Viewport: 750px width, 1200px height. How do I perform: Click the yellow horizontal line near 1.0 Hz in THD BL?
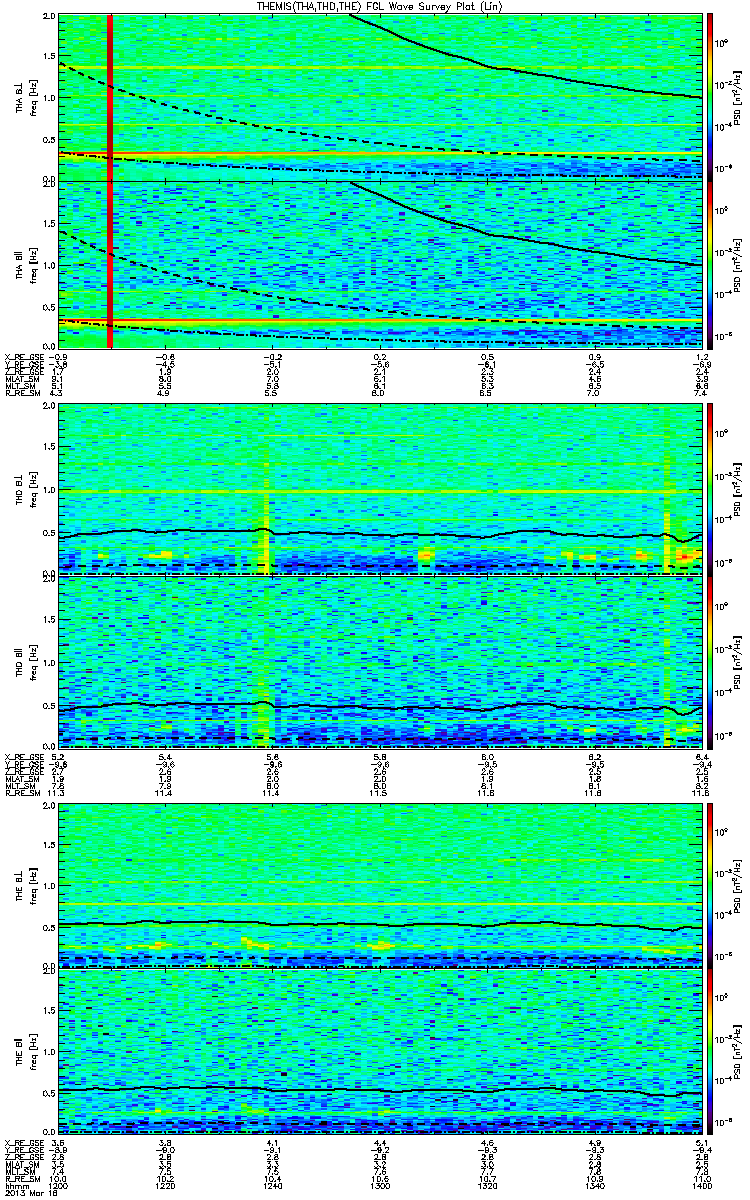click(x=380, y=492)
